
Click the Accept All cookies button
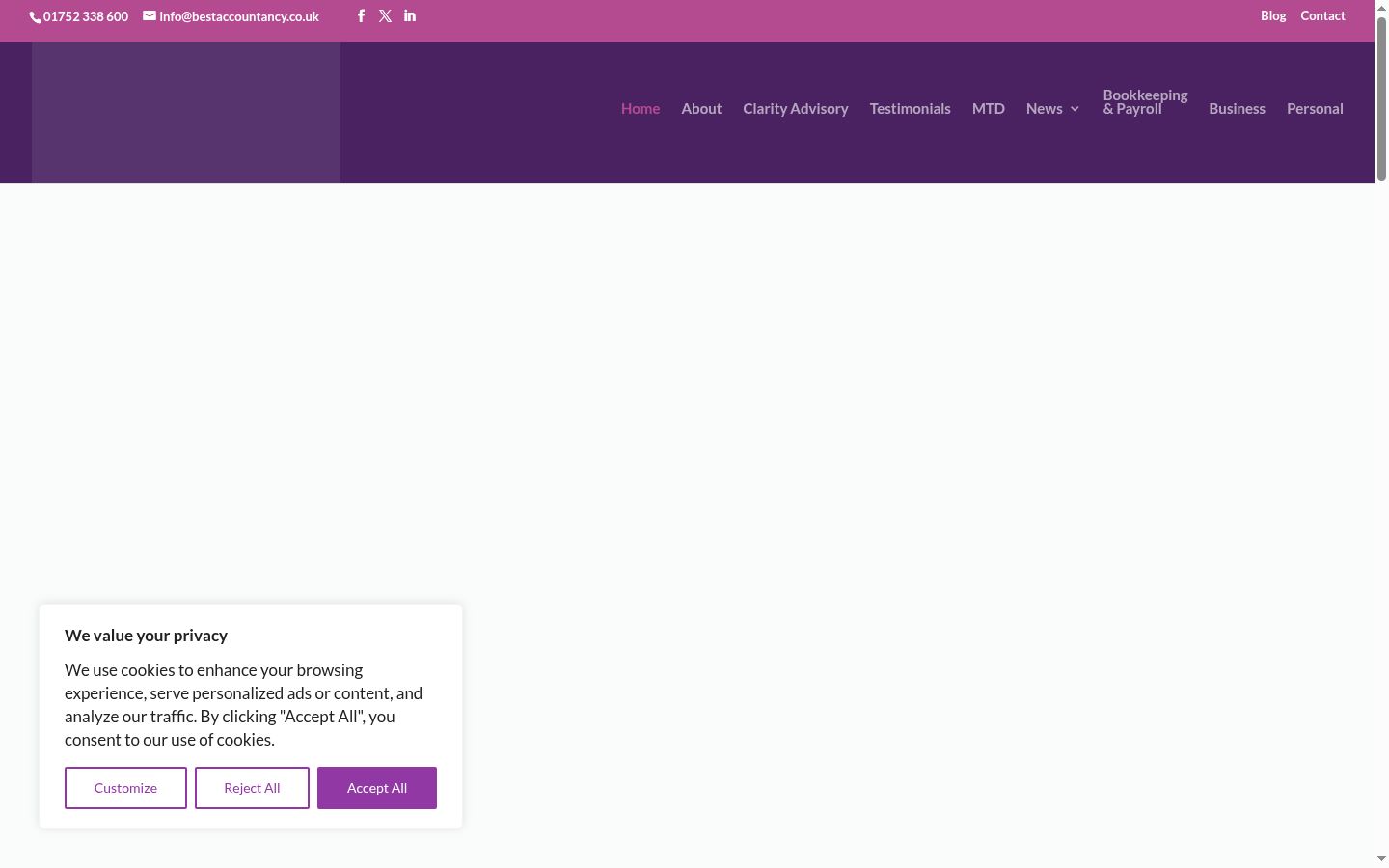tap(377, 788)
